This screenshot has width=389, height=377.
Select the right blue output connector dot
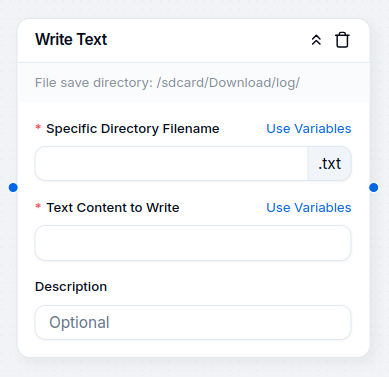(x=374, y=188)
